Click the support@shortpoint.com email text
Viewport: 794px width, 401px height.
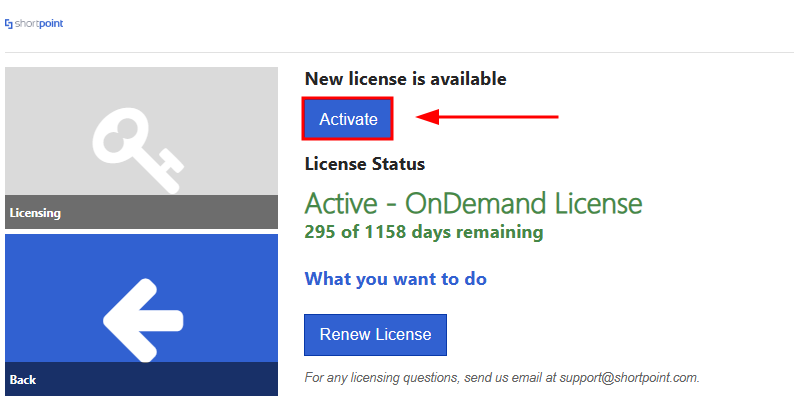[629, 378]
